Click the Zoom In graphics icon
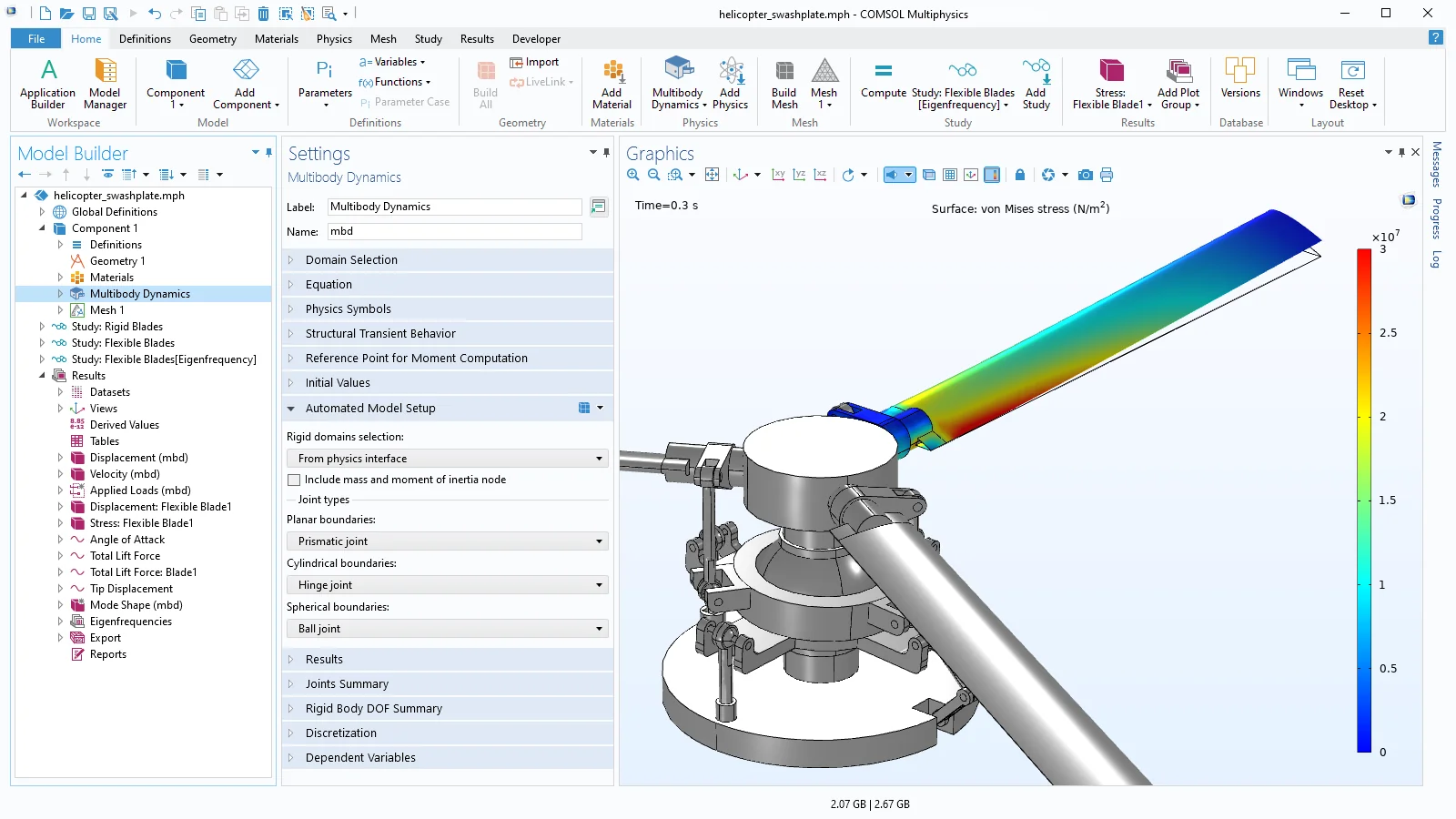The width and height of the screenshot is (1456, 819). 633,175
